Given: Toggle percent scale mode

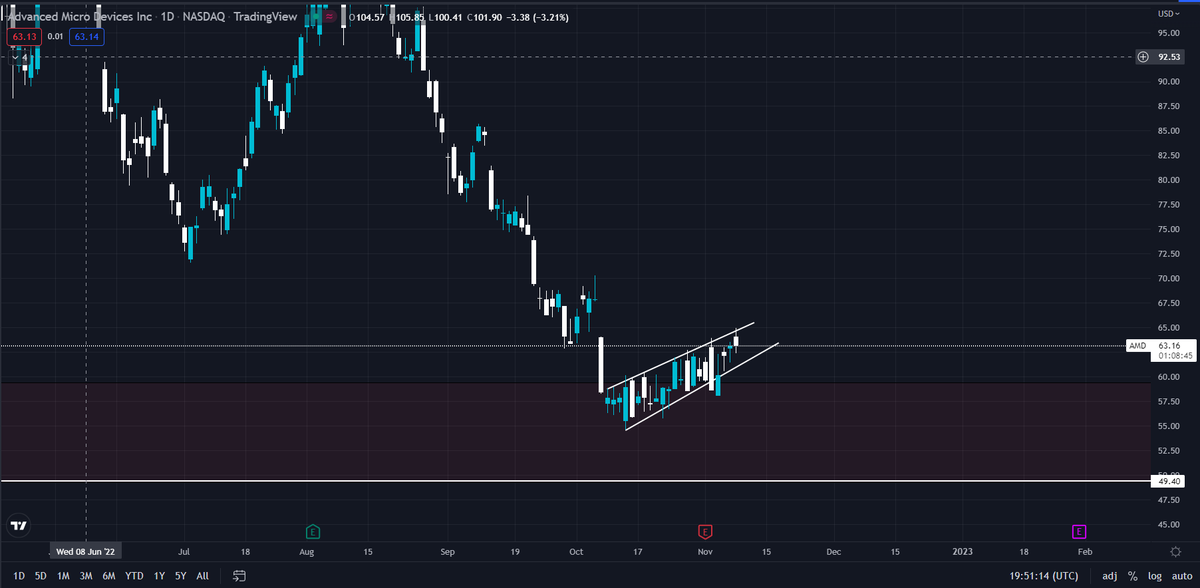Looking at the screenshot, I should point(1133,576).
